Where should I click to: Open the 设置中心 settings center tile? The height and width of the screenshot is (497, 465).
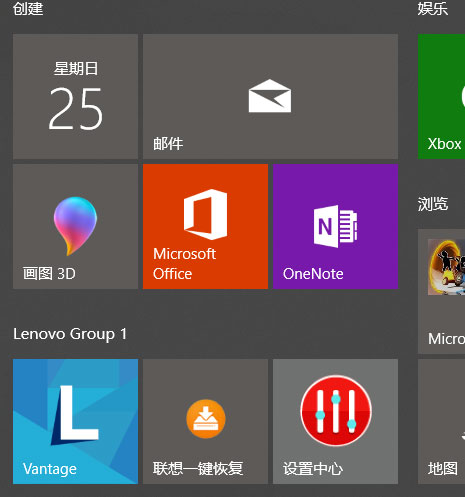335,421
